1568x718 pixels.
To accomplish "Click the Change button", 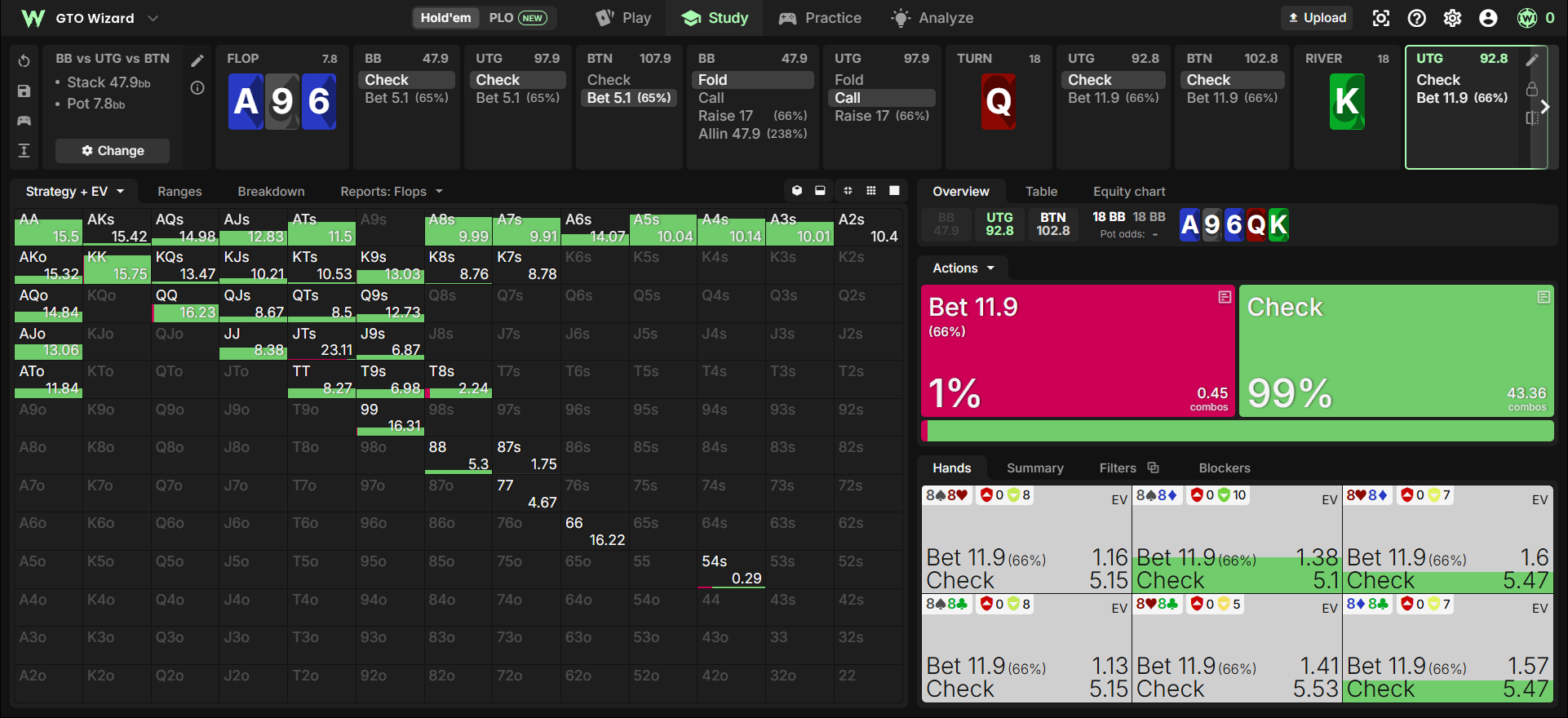I will tap(113, 151).
